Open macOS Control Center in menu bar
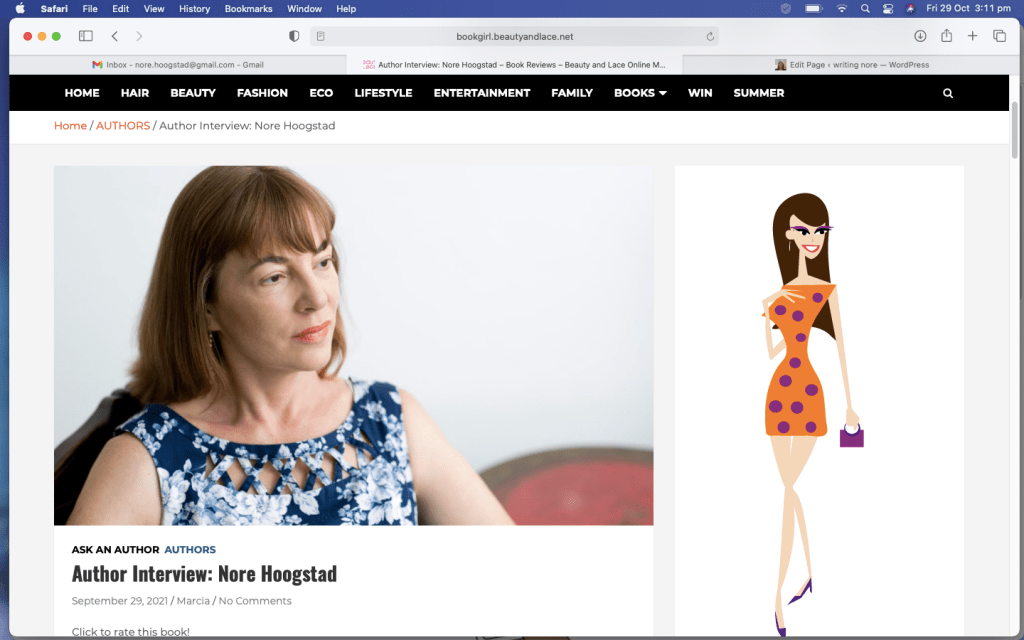This screenshot has height=640, width=1024. click(x=887, y=9)
